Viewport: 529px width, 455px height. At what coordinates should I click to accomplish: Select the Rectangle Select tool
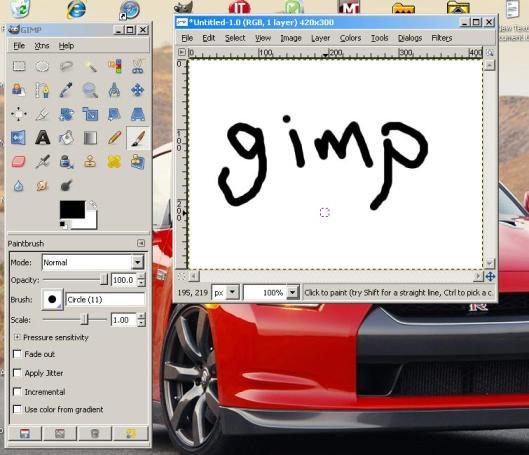coord(19,66)
